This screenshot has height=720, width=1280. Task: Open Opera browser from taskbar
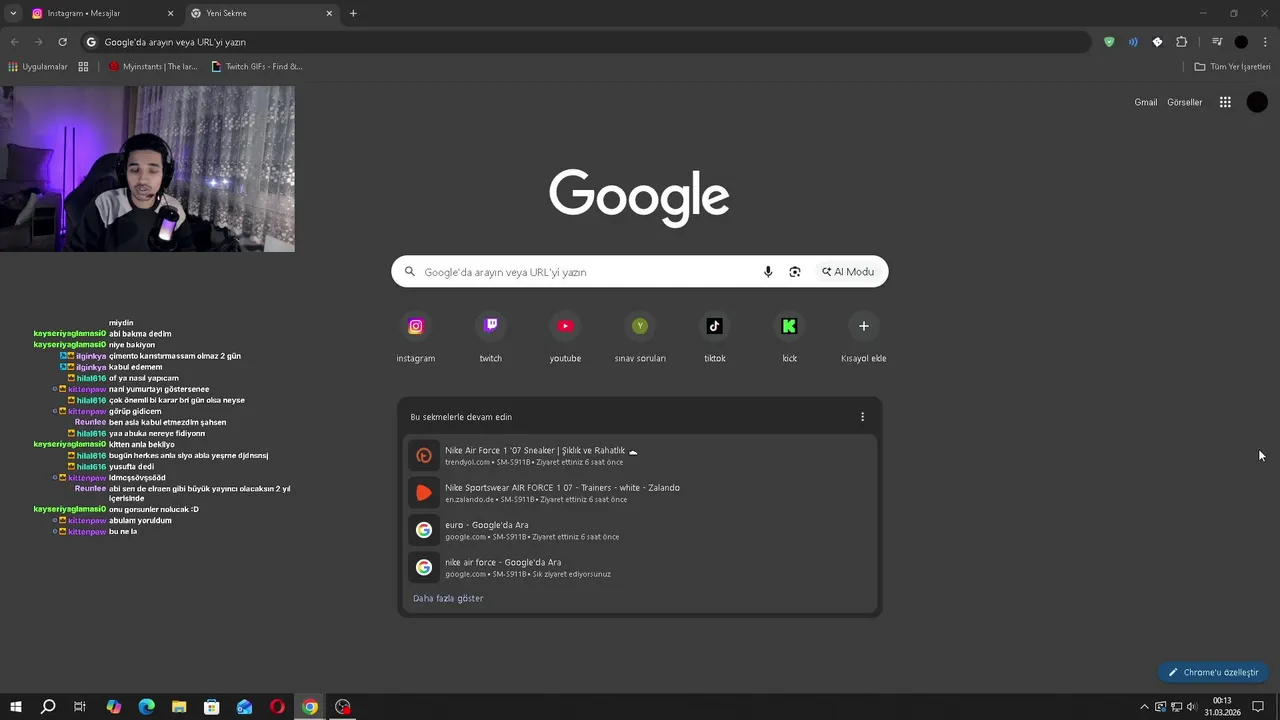tap(277, 707)
